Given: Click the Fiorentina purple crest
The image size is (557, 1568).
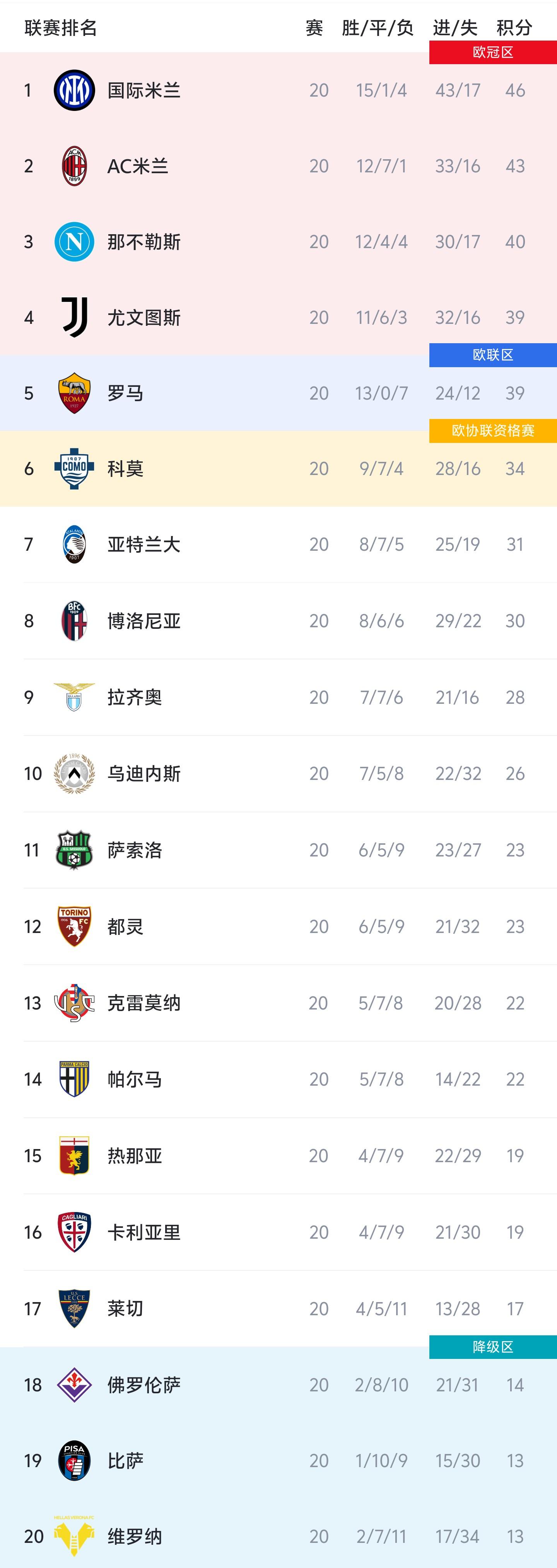Looking at the screenshot, I should pos(74,1385).
